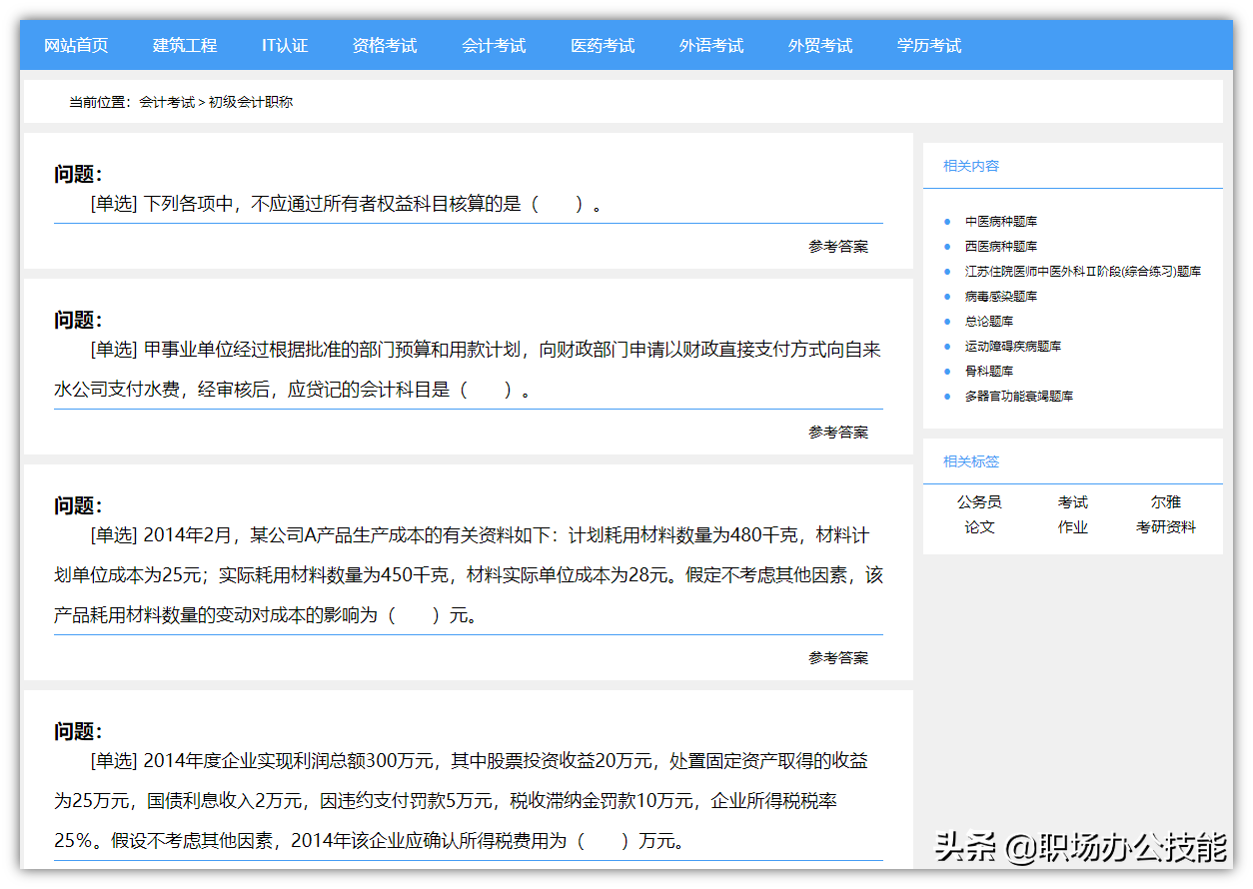Open the 病毒感染题库 link
This screenshot has height=889, width=1253.
click(1004, 296)
